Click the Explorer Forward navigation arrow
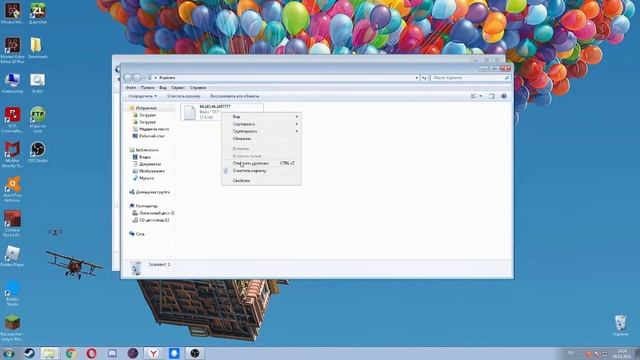This screenshot has width=640, height=360. tap(137, 78)
